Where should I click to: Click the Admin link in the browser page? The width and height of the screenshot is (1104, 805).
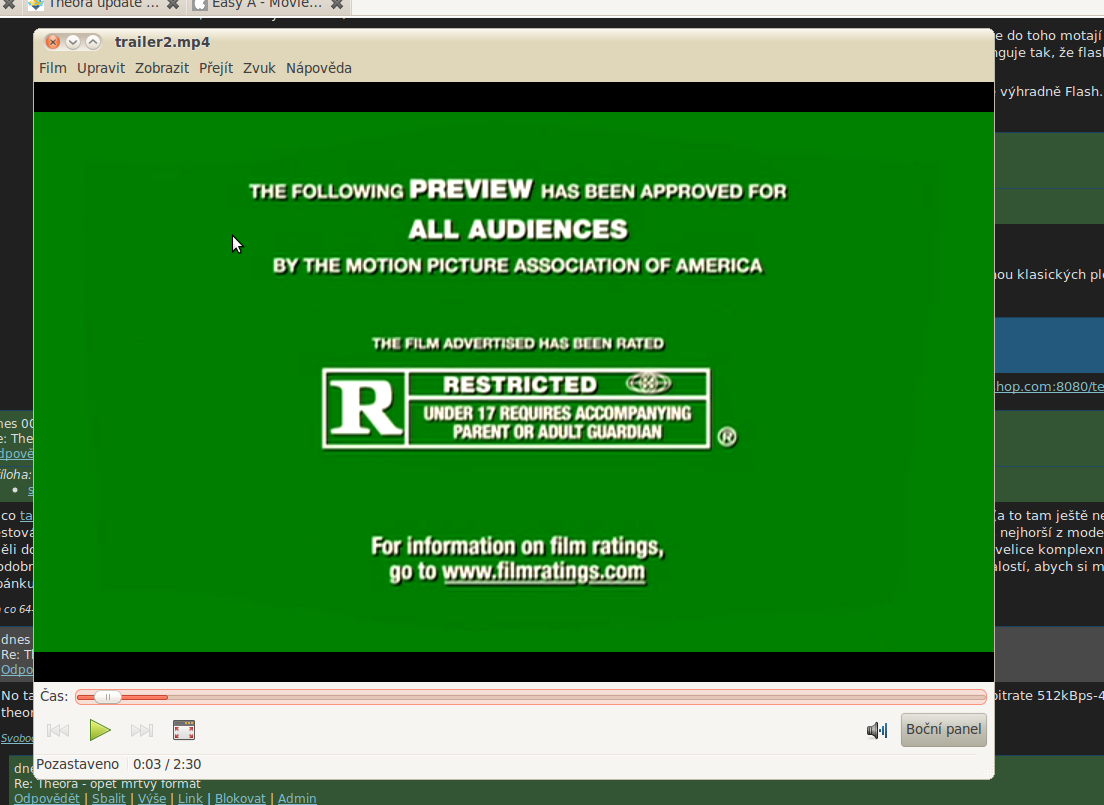coord(297,798)
